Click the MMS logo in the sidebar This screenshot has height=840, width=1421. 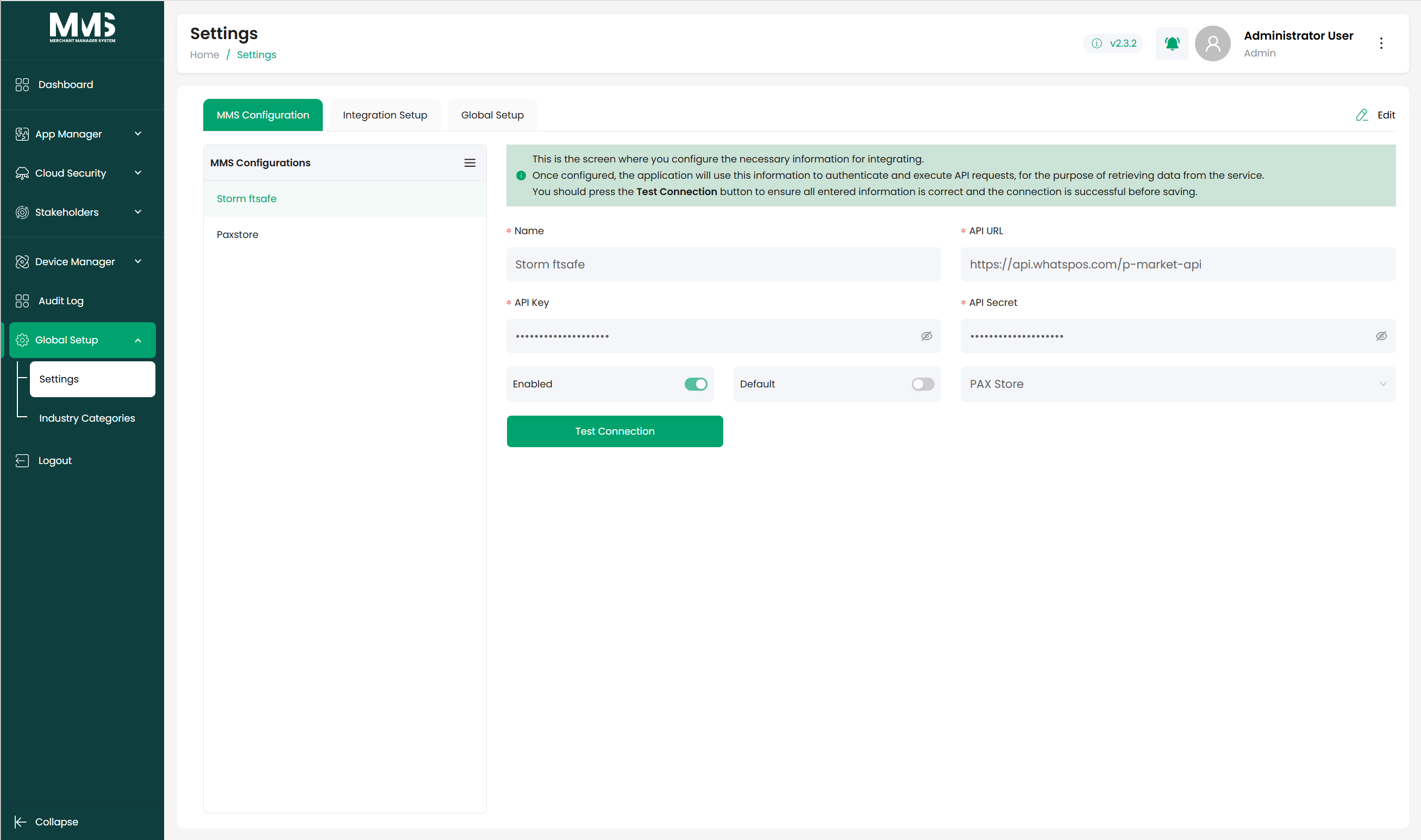[82, 28]
